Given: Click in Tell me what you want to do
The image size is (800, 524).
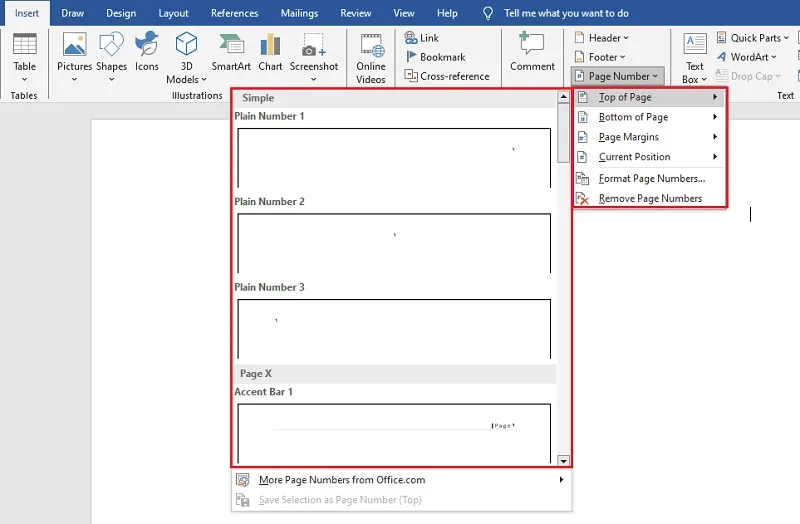Looking at the screenshot, I should [566, 13].
